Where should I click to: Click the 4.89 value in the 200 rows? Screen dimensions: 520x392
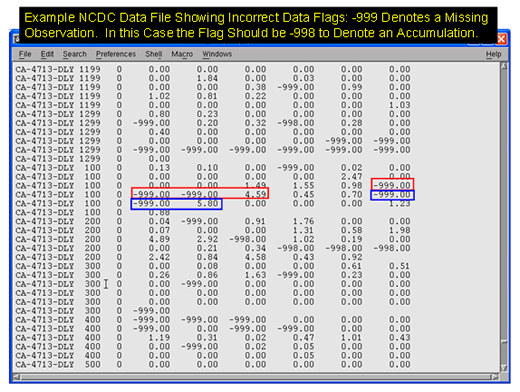click(x=159, y=239)
